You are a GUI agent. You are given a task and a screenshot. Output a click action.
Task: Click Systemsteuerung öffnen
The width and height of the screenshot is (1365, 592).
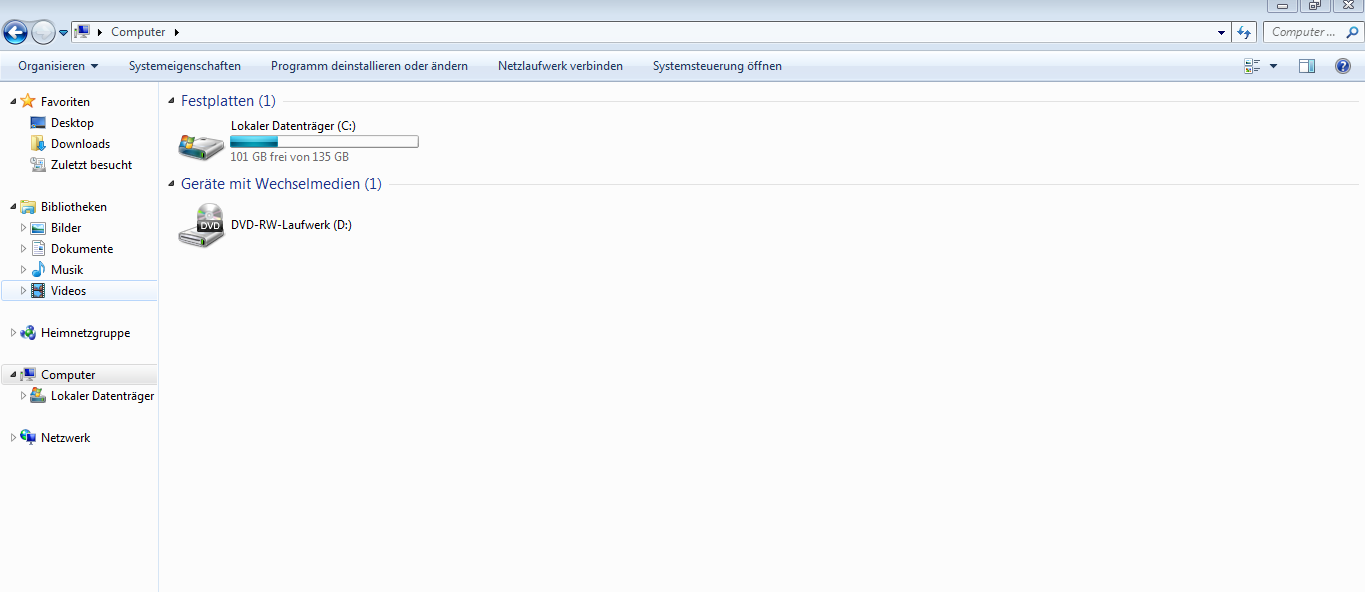(717, 66)
